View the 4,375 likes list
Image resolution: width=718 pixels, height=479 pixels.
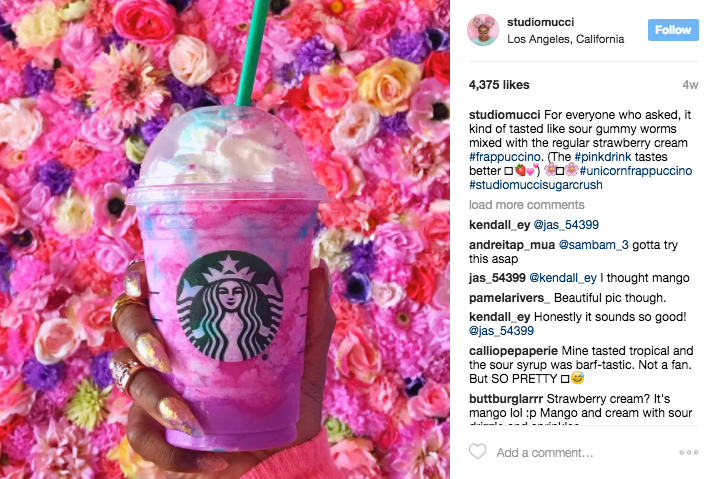tap(499, 85)
